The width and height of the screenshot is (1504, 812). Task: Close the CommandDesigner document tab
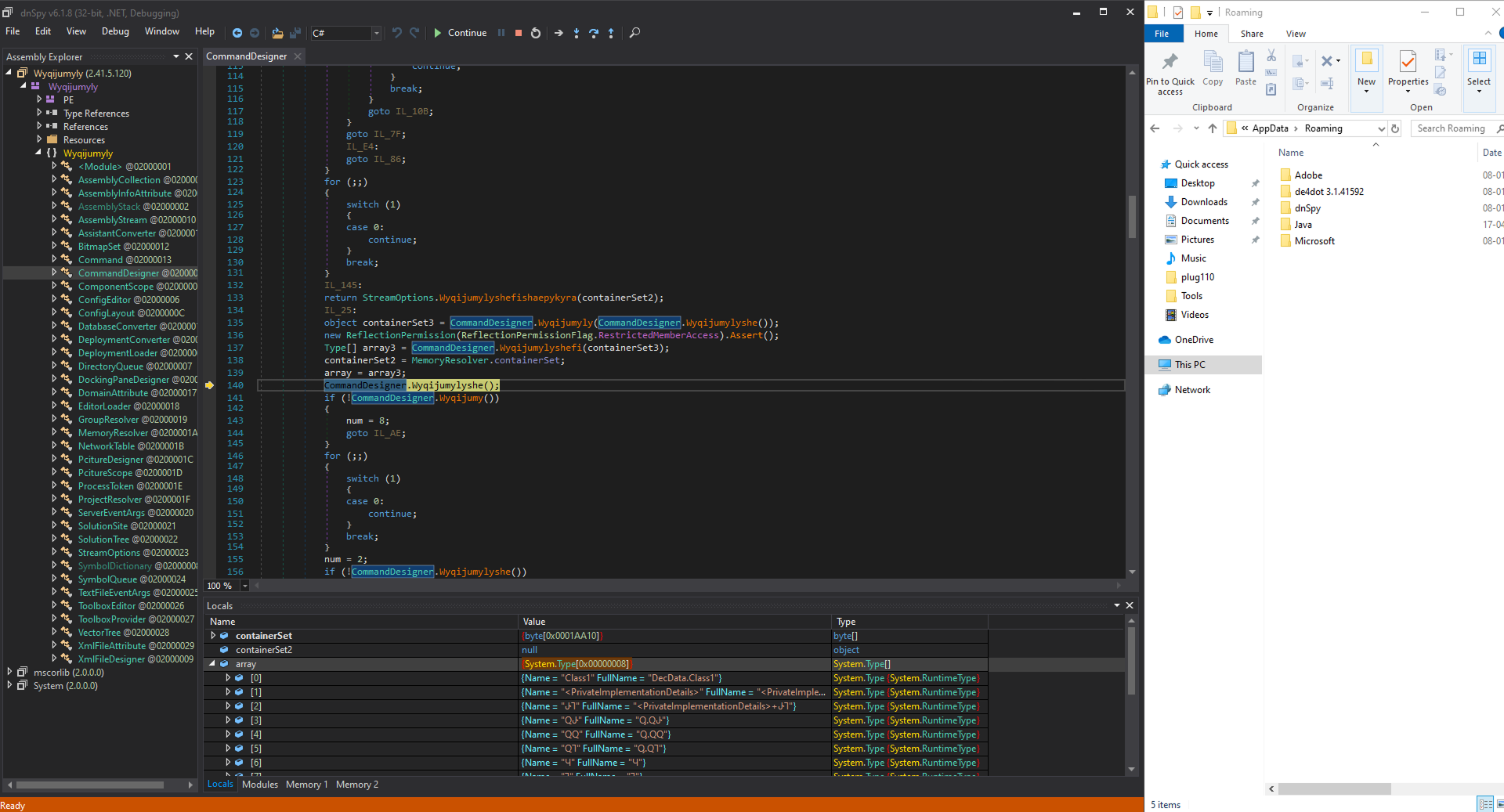(x=298, y=56)
